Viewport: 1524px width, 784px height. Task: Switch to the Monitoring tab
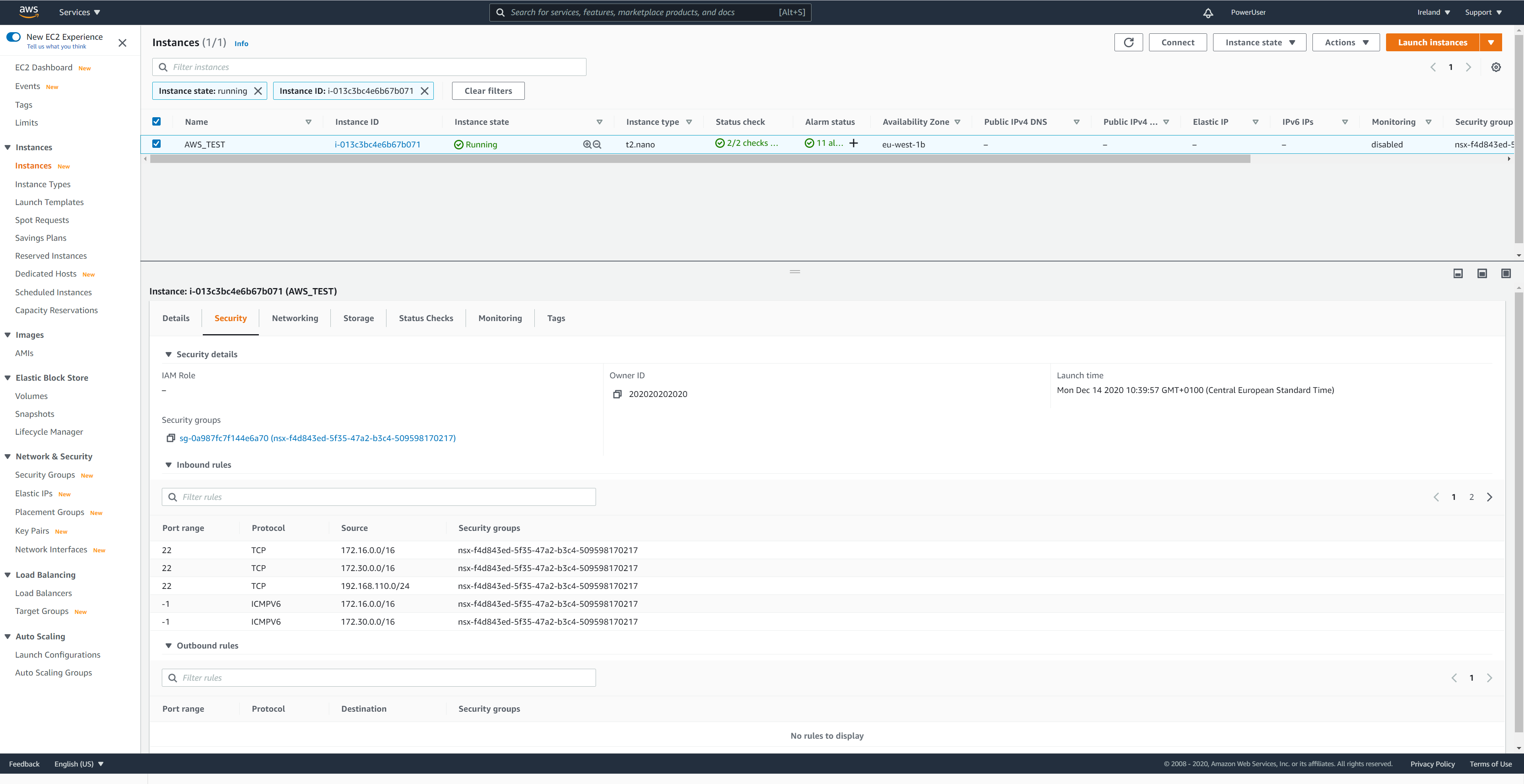point(500,319)
